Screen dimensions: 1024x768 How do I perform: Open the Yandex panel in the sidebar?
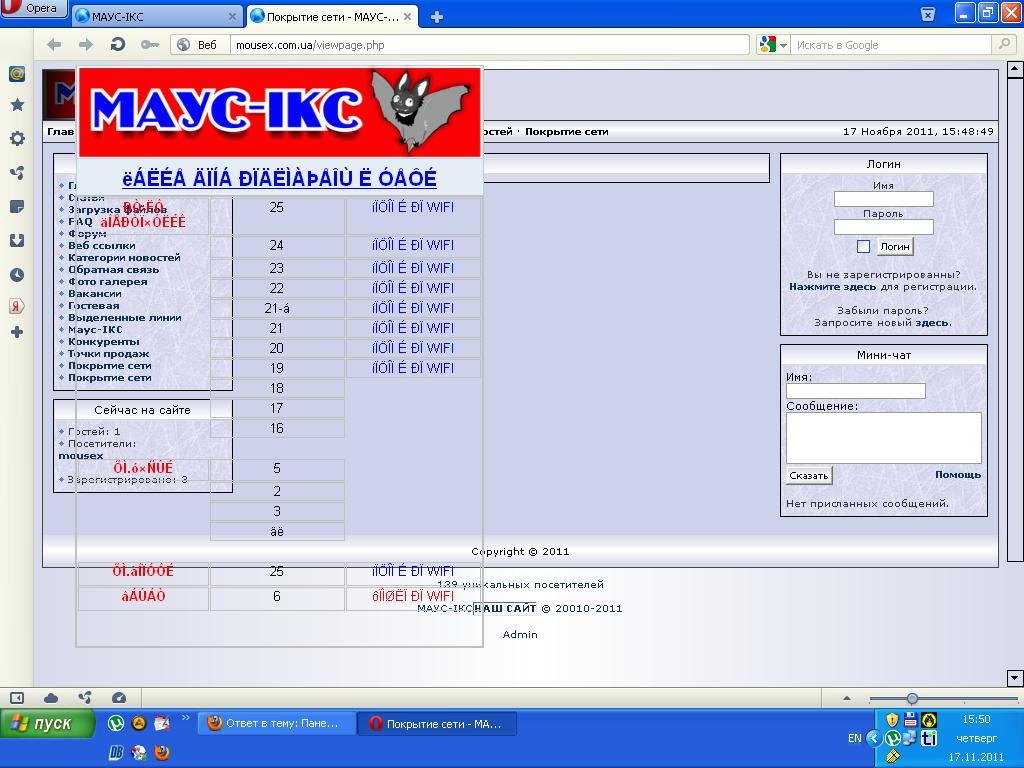pos(17,306)
